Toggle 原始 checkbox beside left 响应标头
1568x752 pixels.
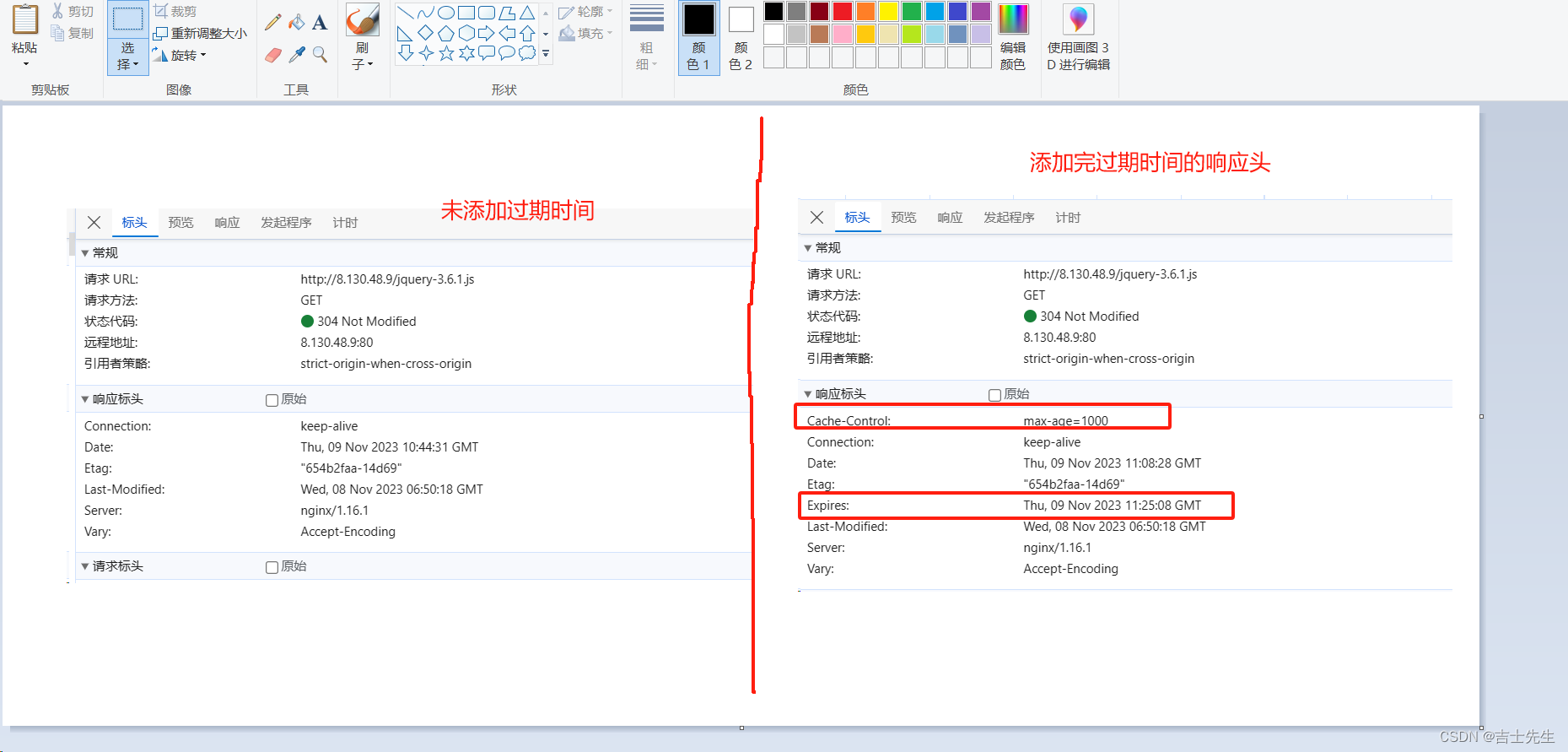pos(272,400)
